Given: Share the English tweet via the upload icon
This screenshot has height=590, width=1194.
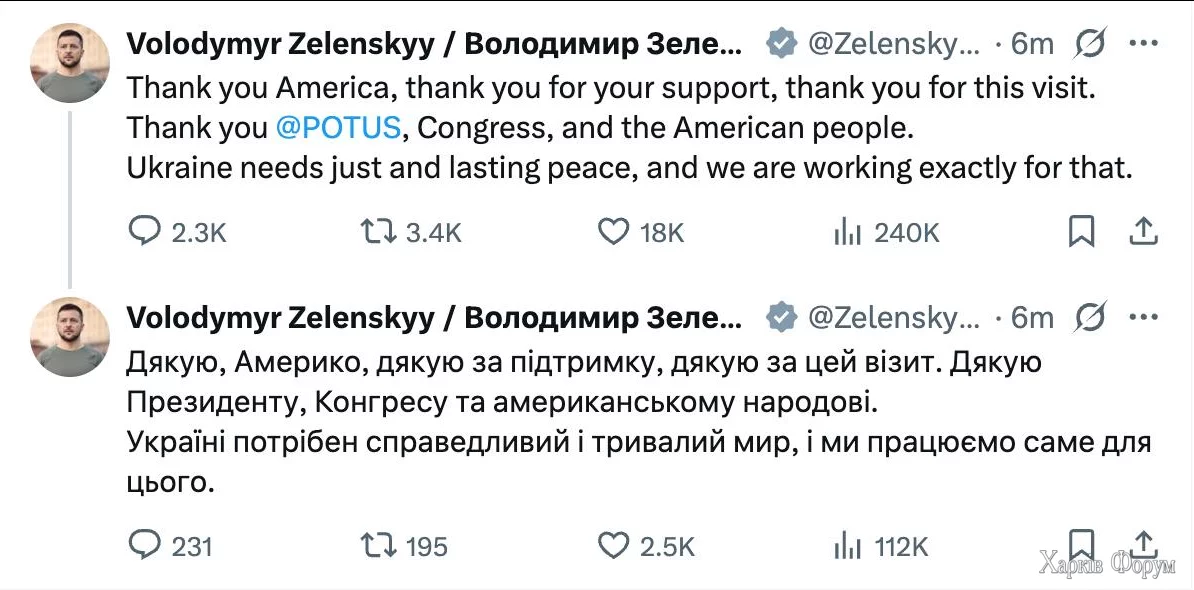Looking at the screenshot, I should [x=1143, y=231].
